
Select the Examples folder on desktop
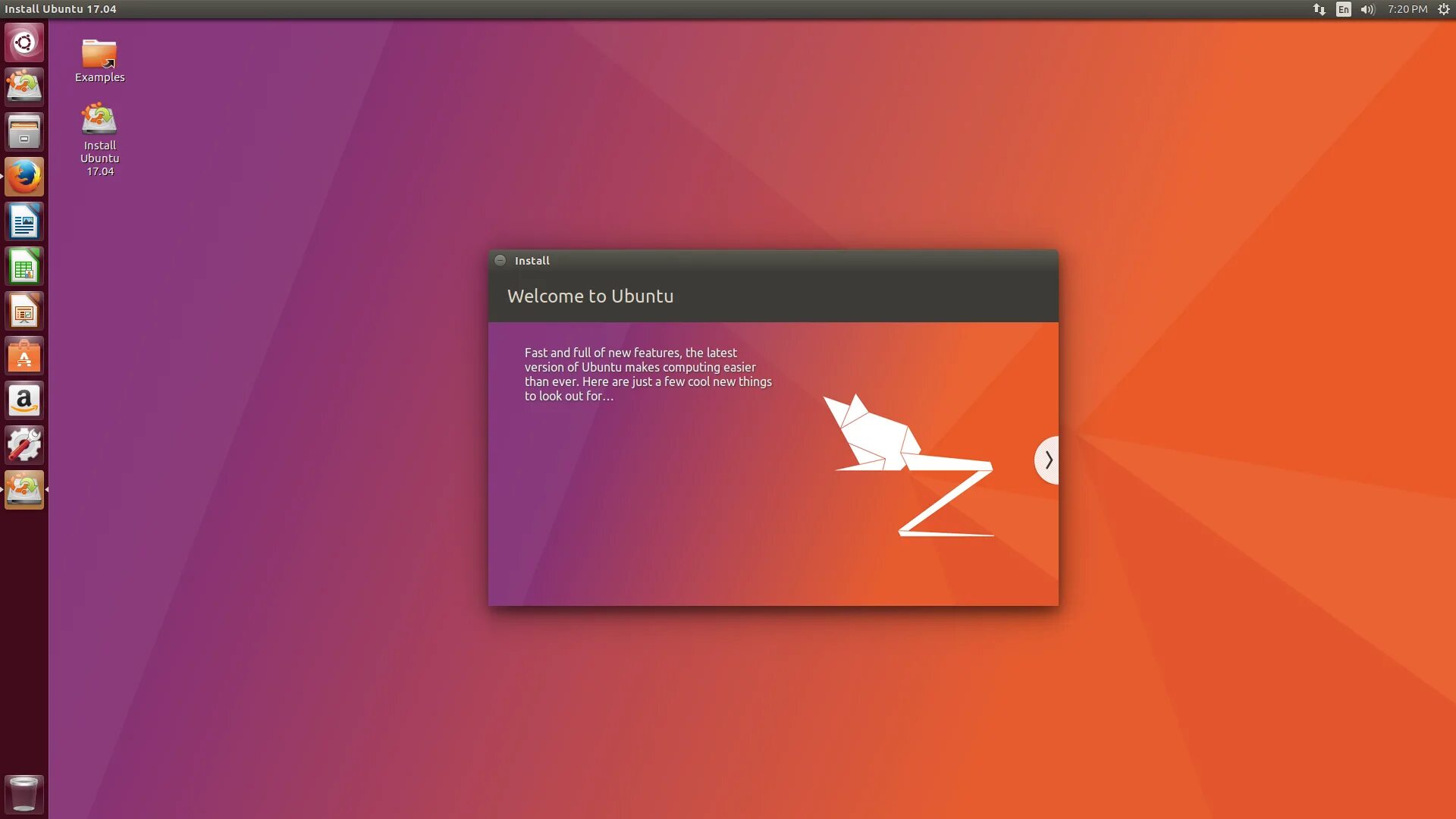pyautogui.click(x=99, y=61)
